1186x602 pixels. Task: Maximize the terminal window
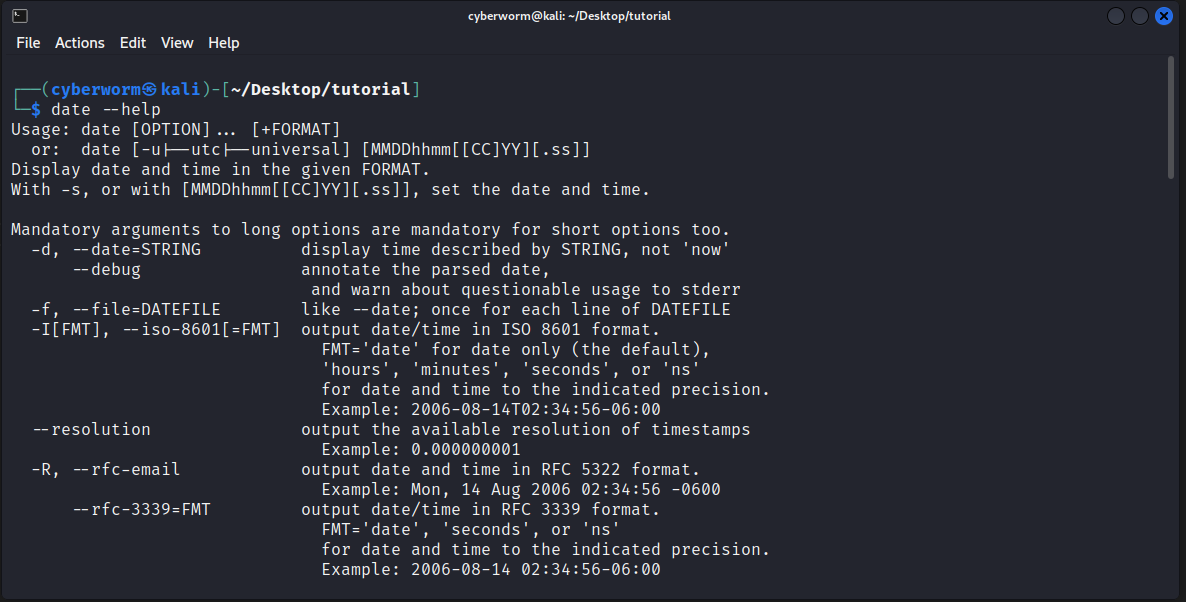click(1140, 16)
